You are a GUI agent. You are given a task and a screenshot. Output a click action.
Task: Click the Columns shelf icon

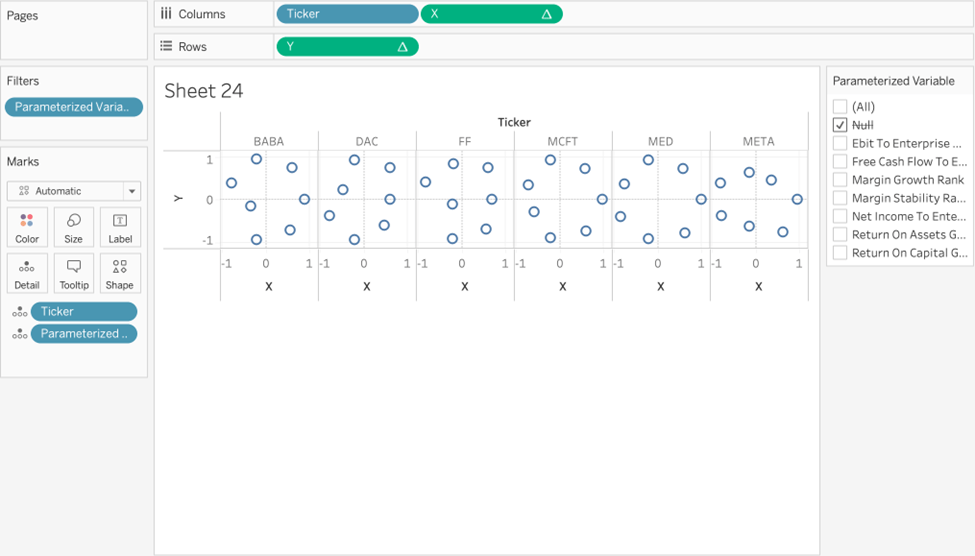click(166, 14)
